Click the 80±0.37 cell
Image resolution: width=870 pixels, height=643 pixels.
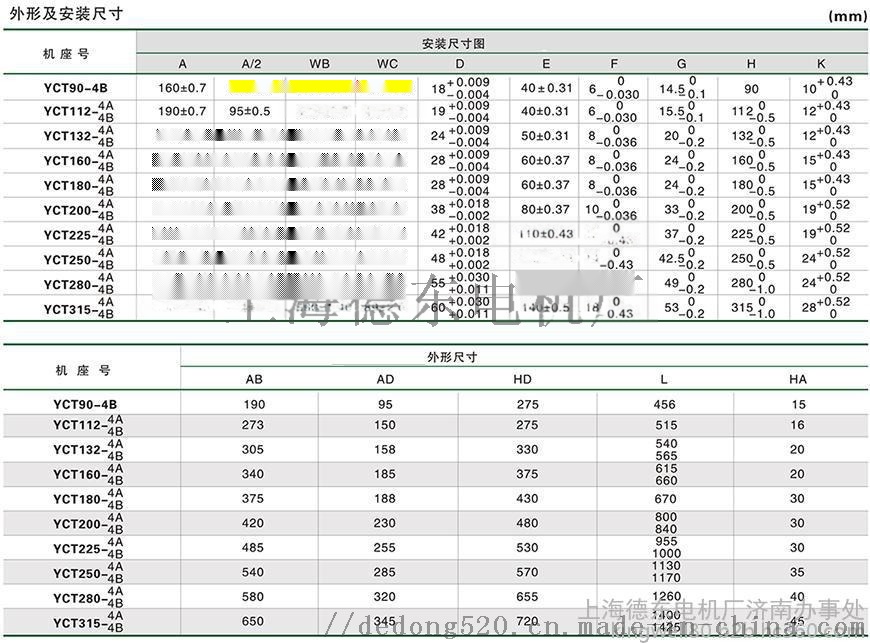click(x=545, y=209)
